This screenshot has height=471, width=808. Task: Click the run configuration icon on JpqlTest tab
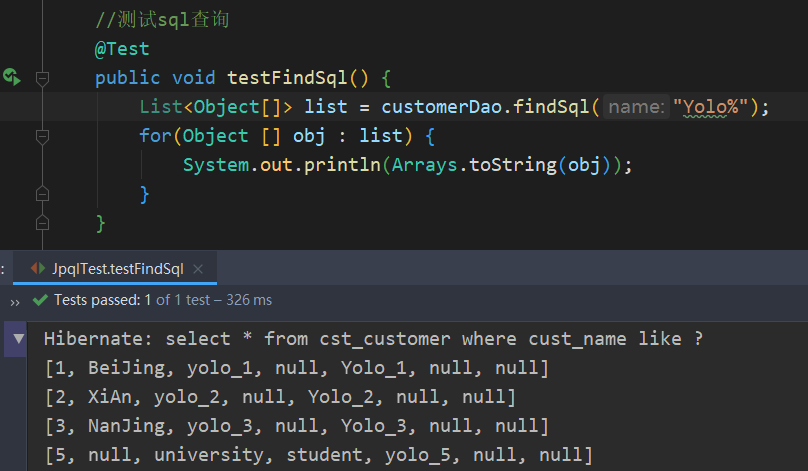coord(38,268)
